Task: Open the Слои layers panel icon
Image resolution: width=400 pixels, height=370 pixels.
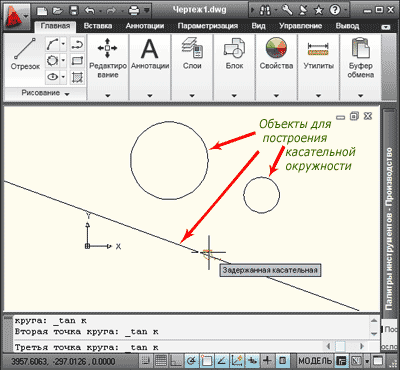Action: tap(192, 54)
